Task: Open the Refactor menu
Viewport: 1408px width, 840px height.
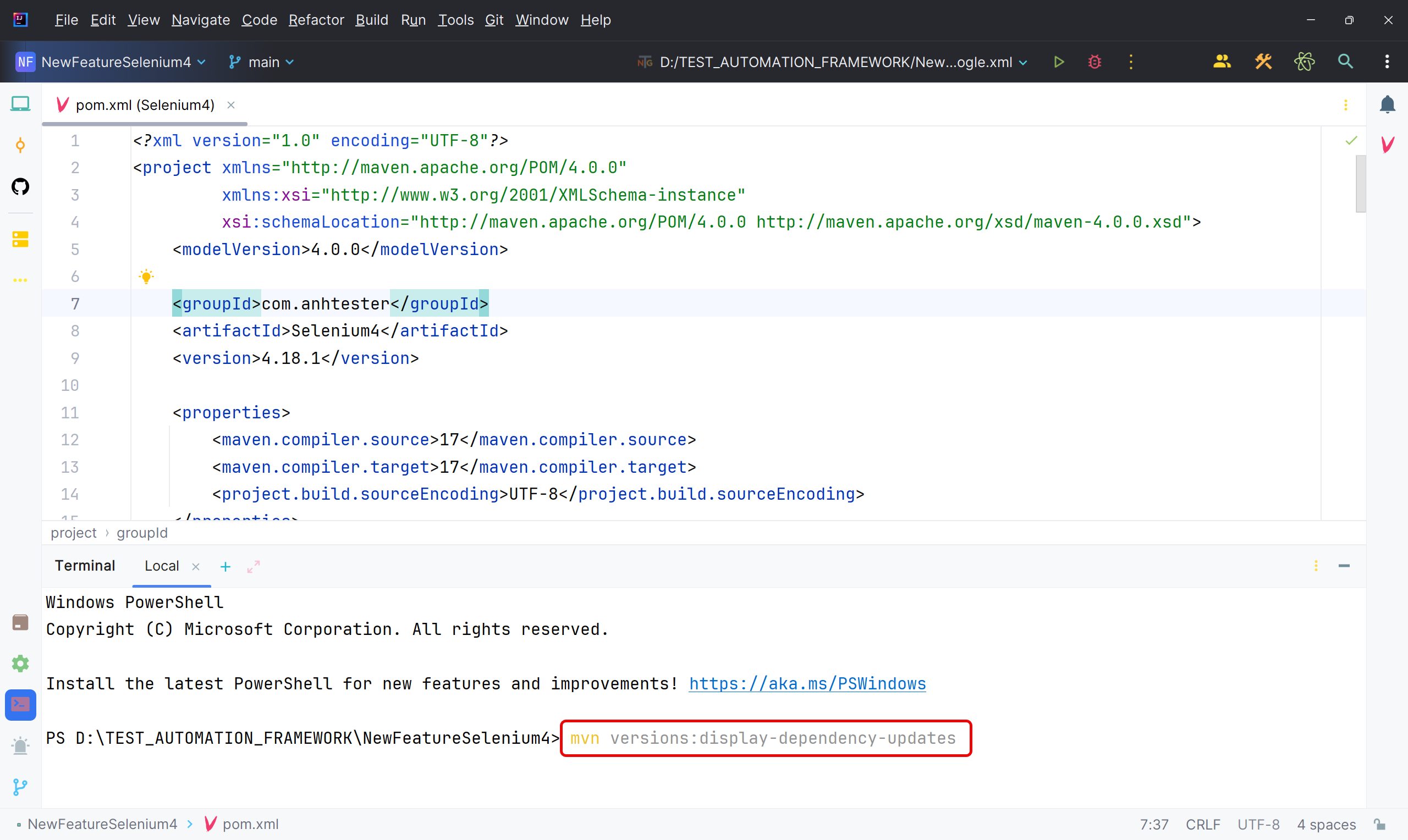Action: [x=316, y=20]
